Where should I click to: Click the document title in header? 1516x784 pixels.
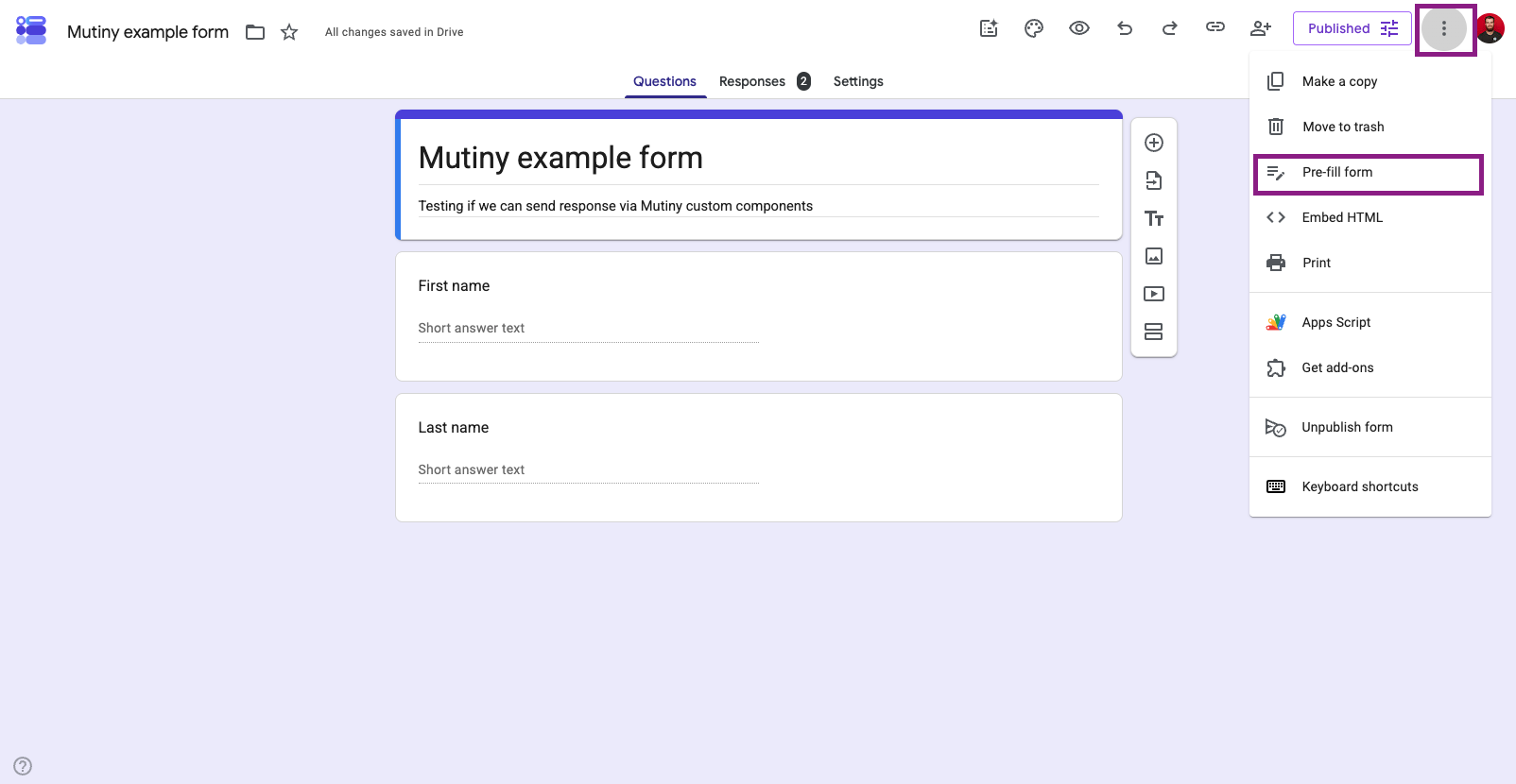click(x=147, y=32)
